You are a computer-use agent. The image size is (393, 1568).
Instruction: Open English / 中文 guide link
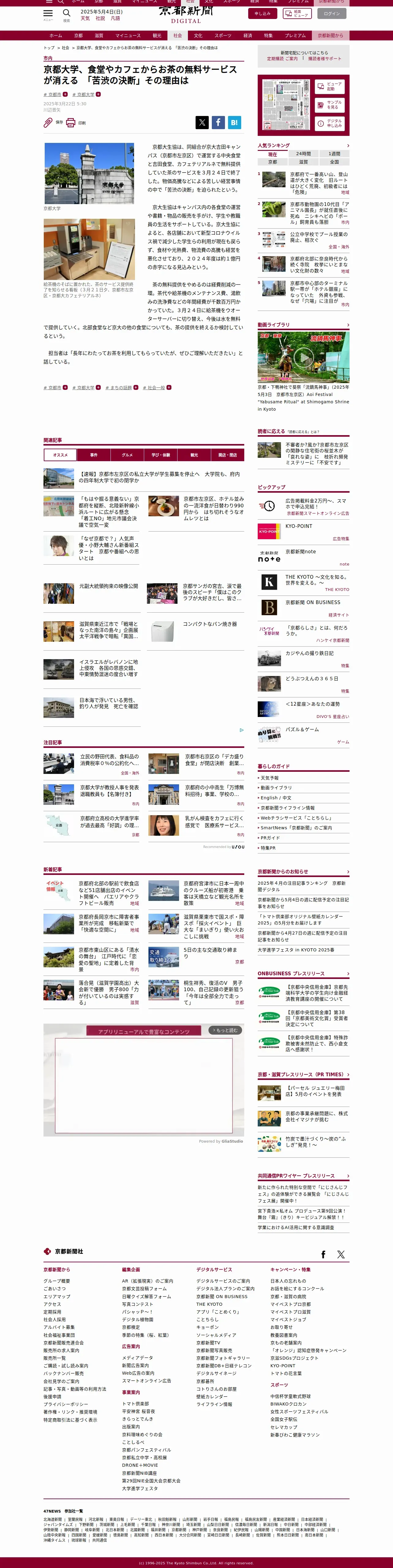tap(276, 797)
